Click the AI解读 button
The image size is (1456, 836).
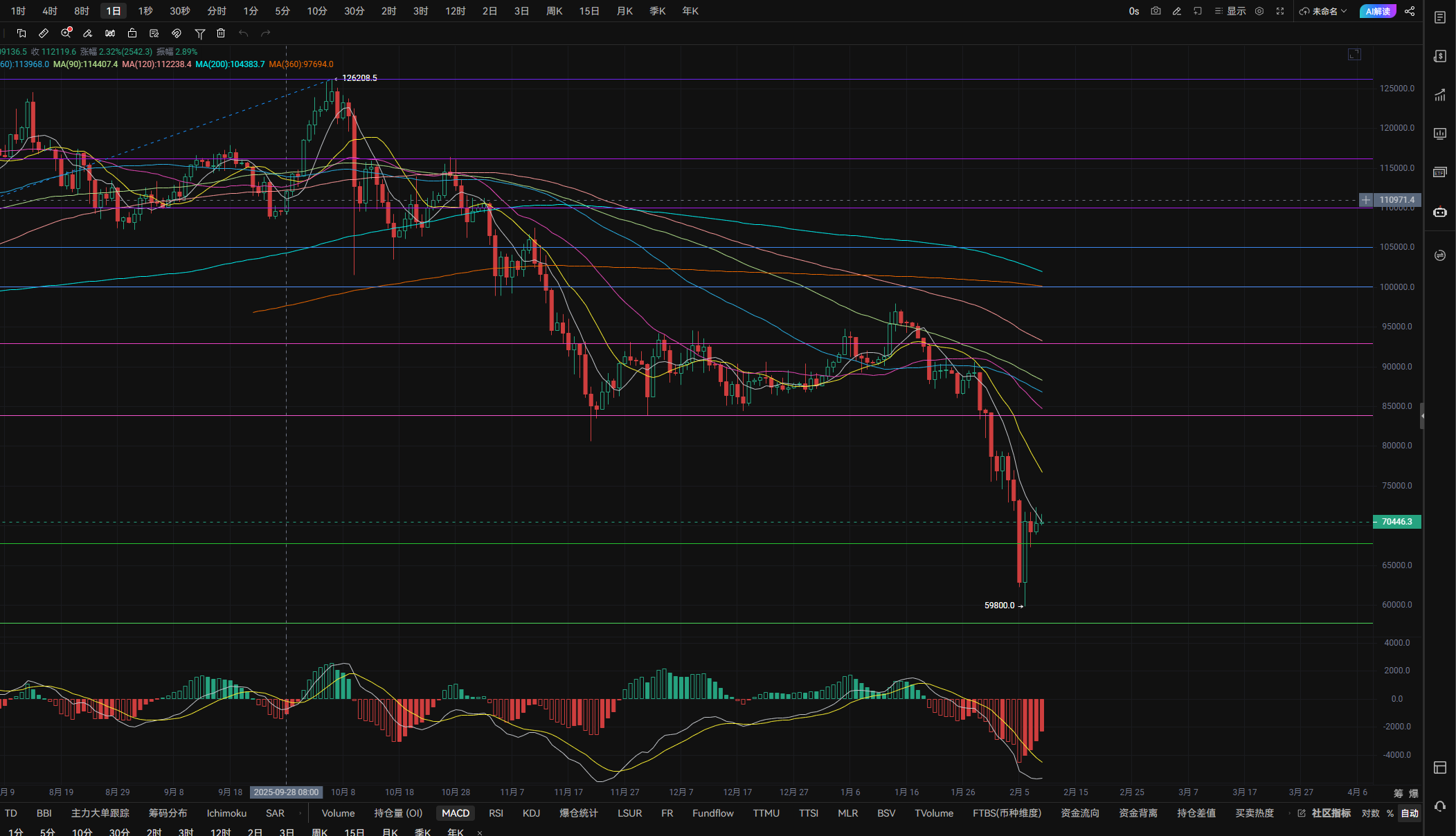pyautogui.click(x=1378, y=11)
